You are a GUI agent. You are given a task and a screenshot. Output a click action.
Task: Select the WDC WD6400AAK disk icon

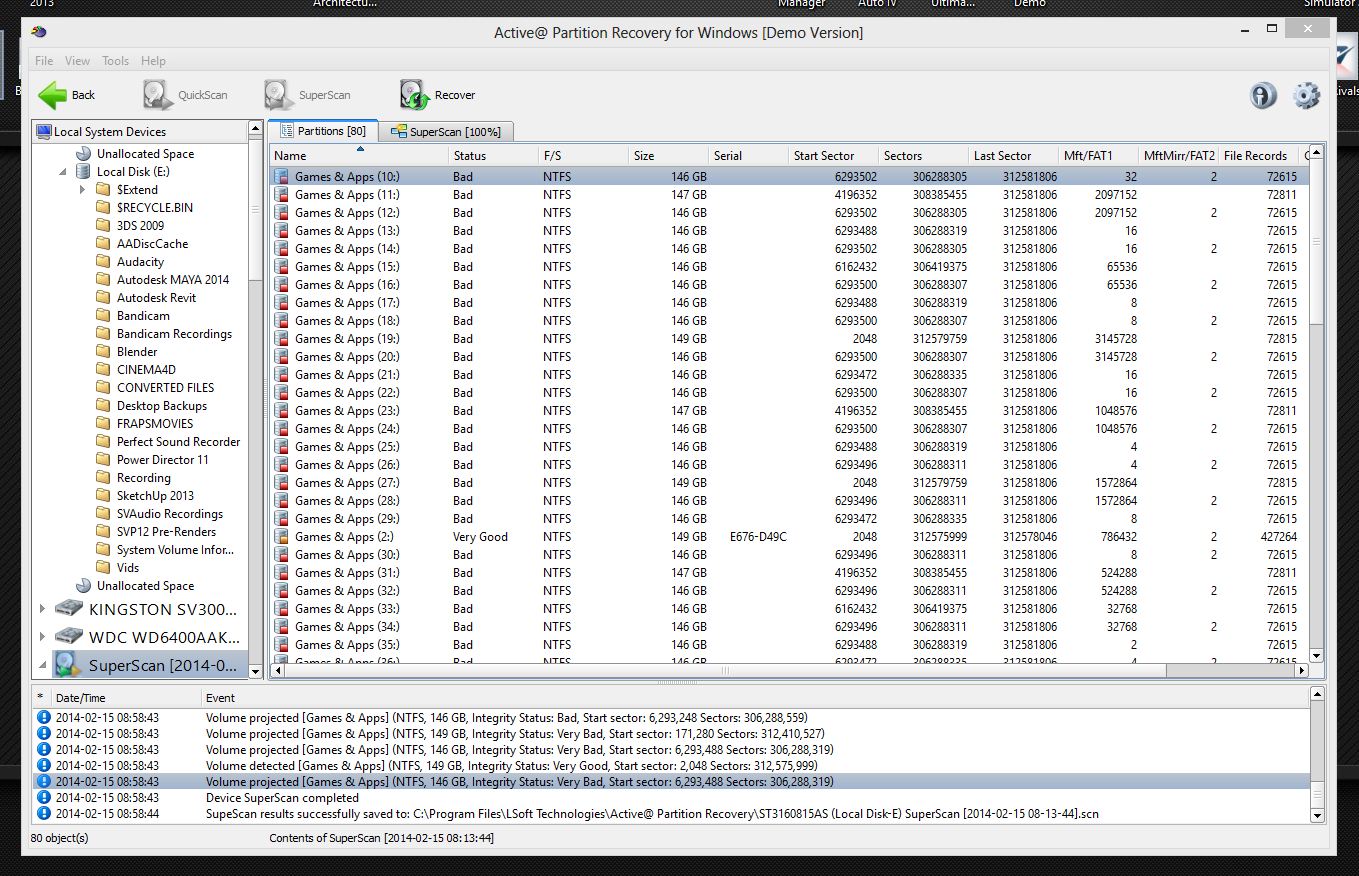click(69, 636)
